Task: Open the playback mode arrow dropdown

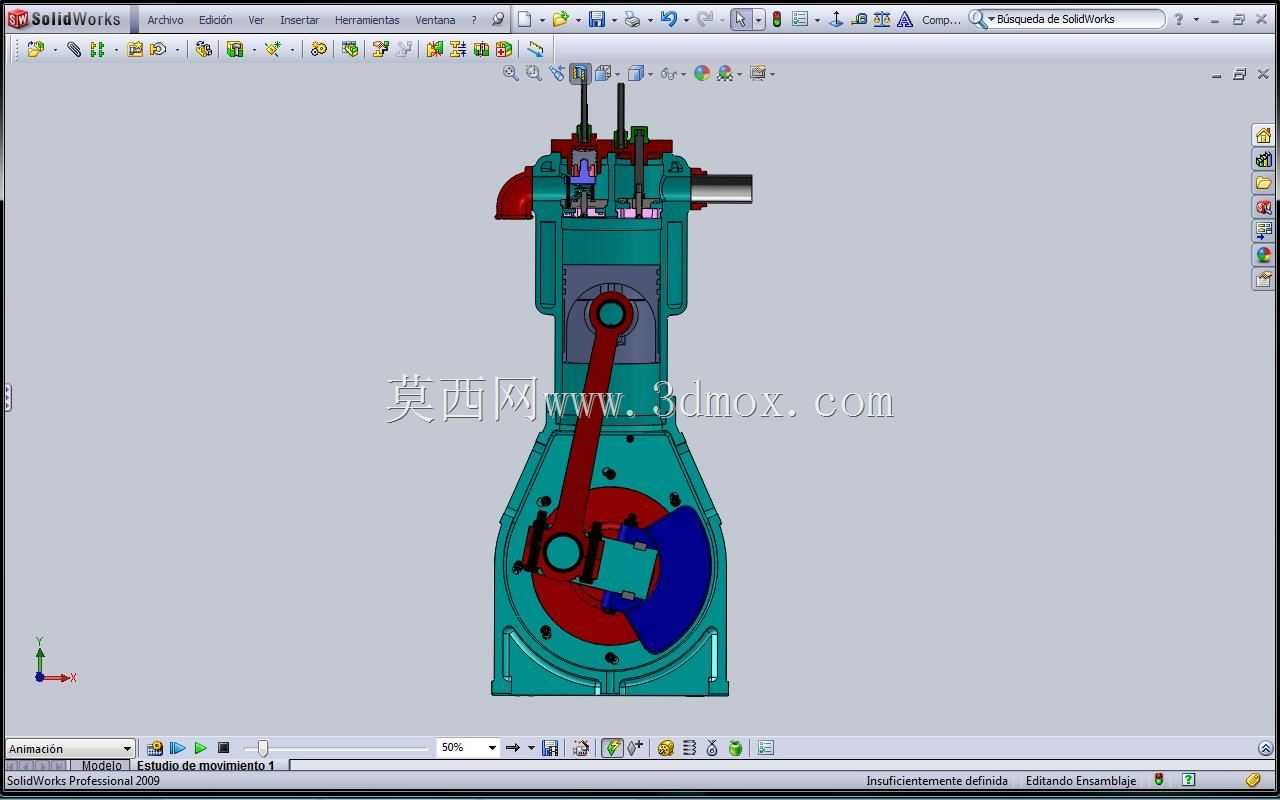Action: 531,748
